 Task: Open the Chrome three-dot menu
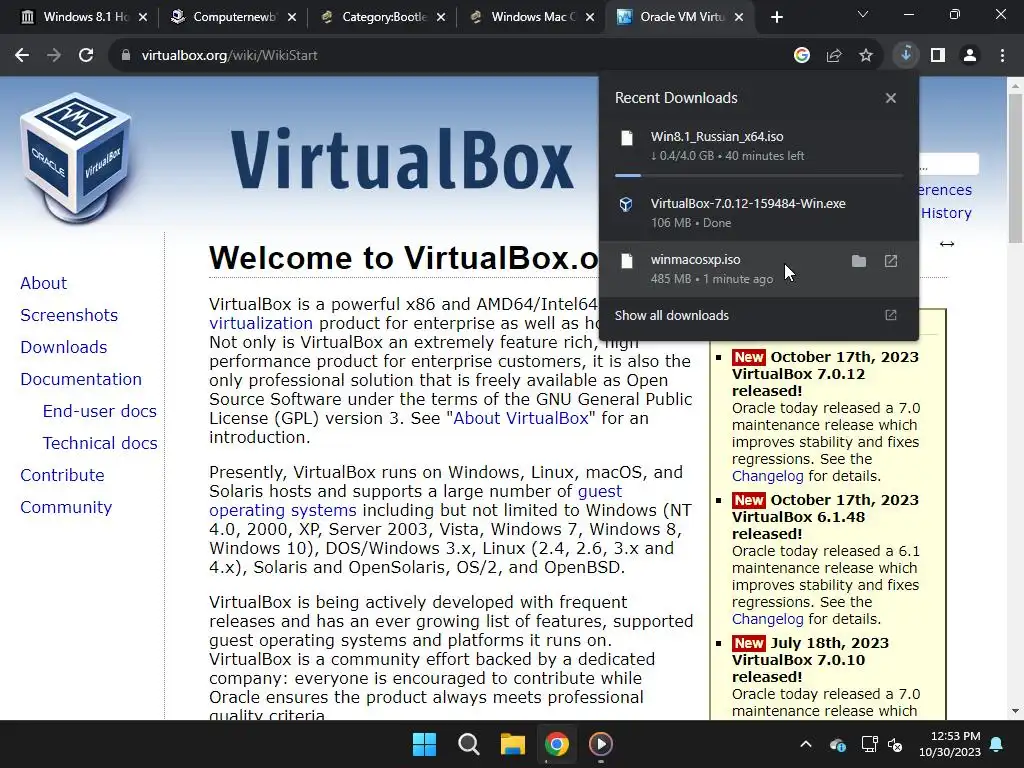(x=1002, y=56)
